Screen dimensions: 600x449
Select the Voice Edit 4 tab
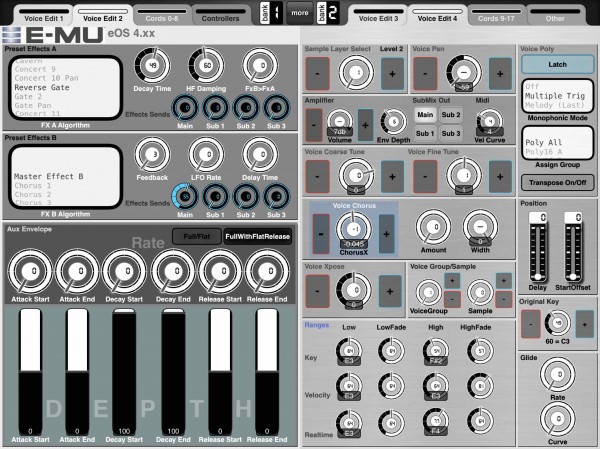click(x=437, y=15)
